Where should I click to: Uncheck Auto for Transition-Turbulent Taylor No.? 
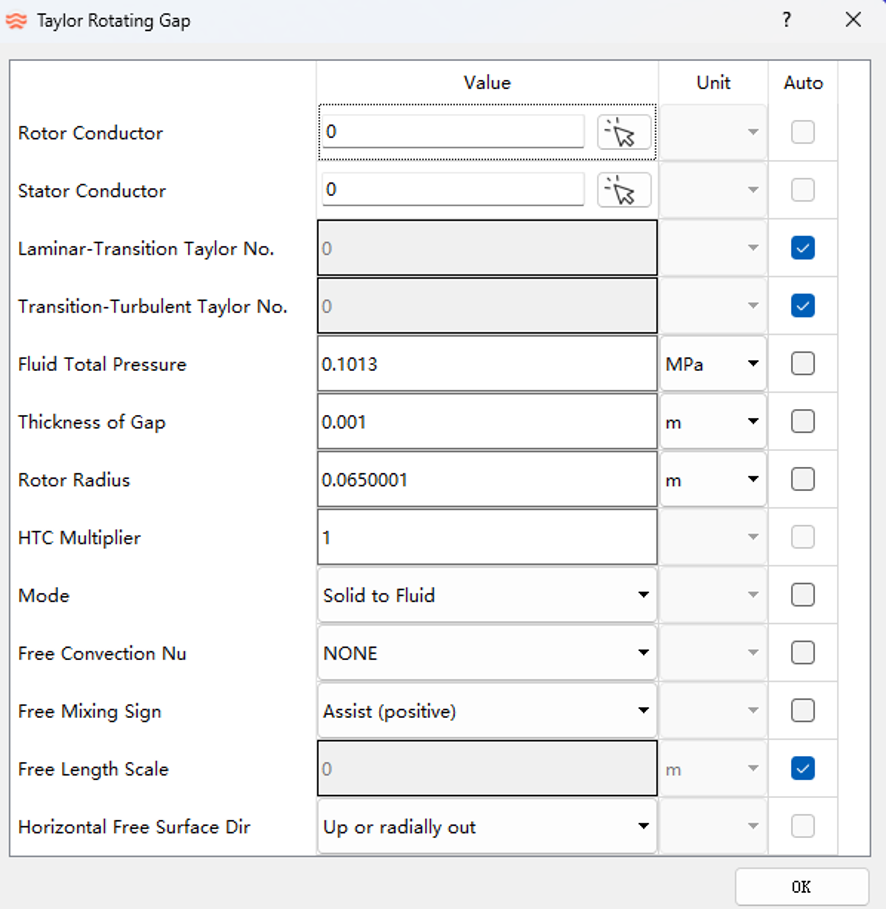point(802,306)
